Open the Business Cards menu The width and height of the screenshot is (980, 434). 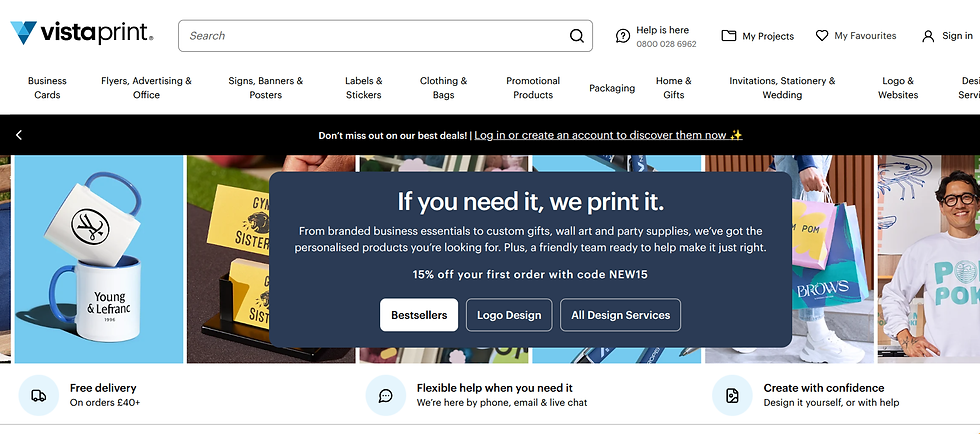pos(47,88)
